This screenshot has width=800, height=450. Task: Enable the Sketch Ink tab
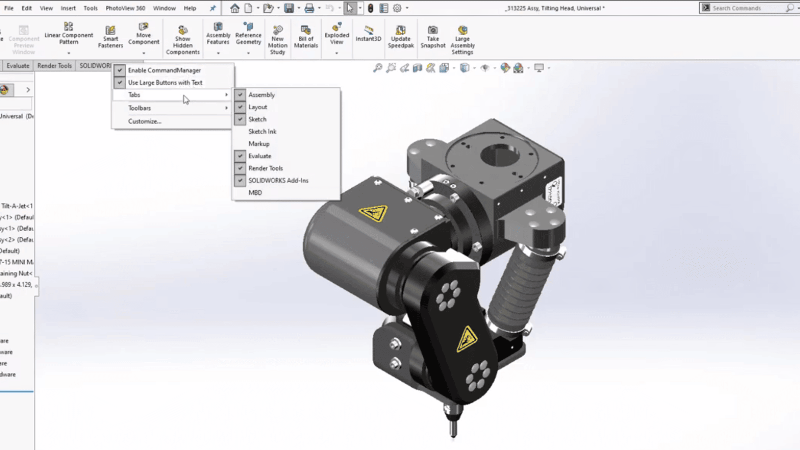coord(262,132)
